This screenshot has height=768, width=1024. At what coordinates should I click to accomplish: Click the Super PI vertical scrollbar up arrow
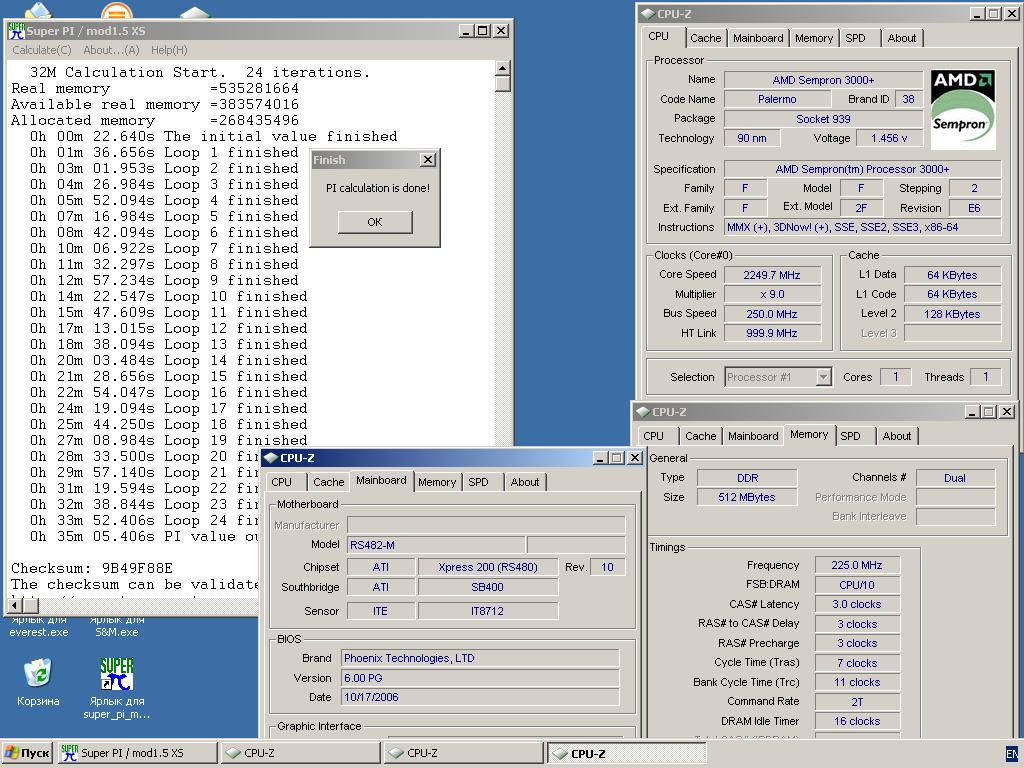(502, 68)
